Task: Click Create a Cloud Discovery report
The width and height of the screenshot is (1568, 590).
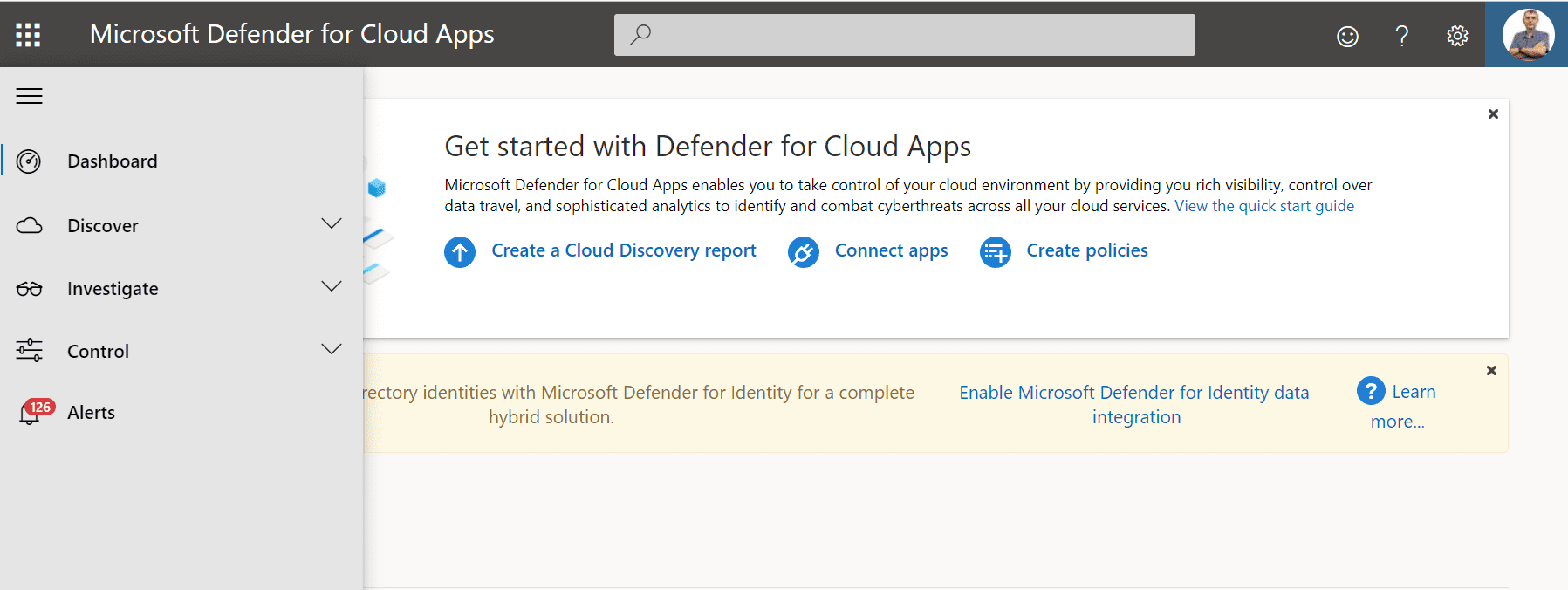Action: coord(623,250)
